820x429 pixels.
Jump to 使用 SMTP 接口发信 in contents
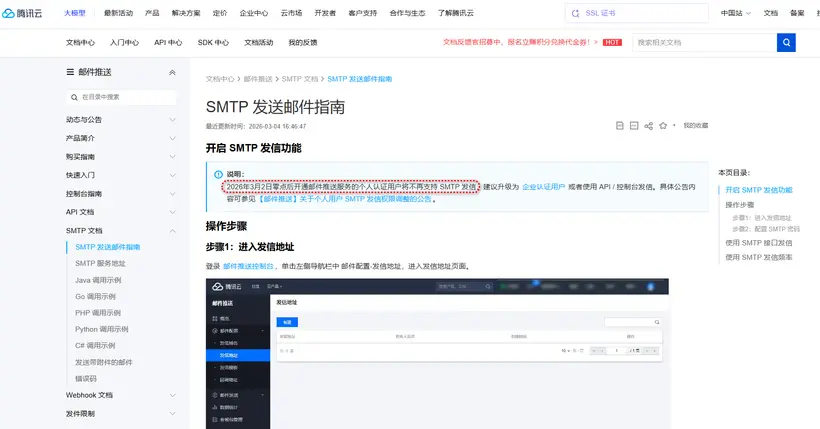tap(759, 243)
